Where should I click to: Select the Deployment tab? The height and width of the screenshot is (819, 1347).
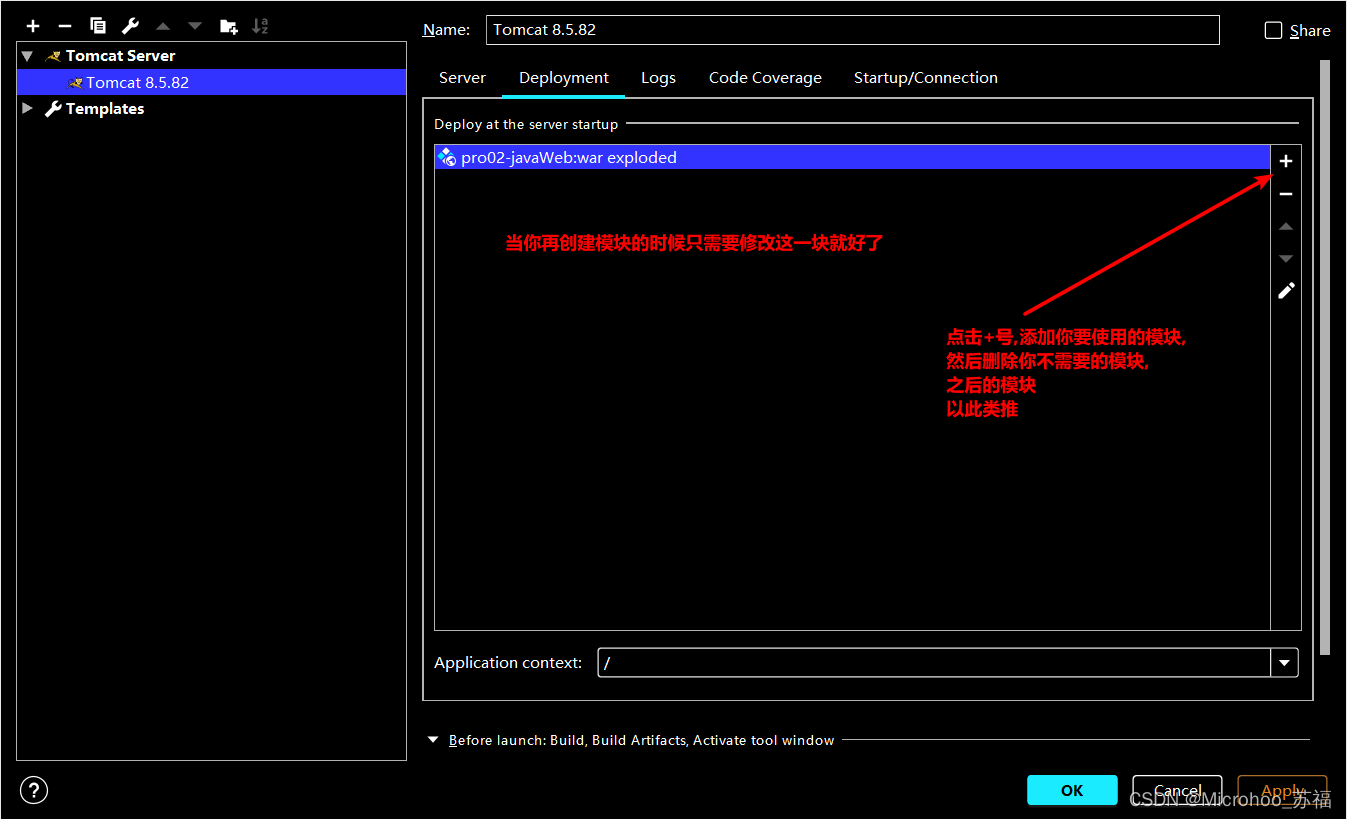(x=564, y=78)
